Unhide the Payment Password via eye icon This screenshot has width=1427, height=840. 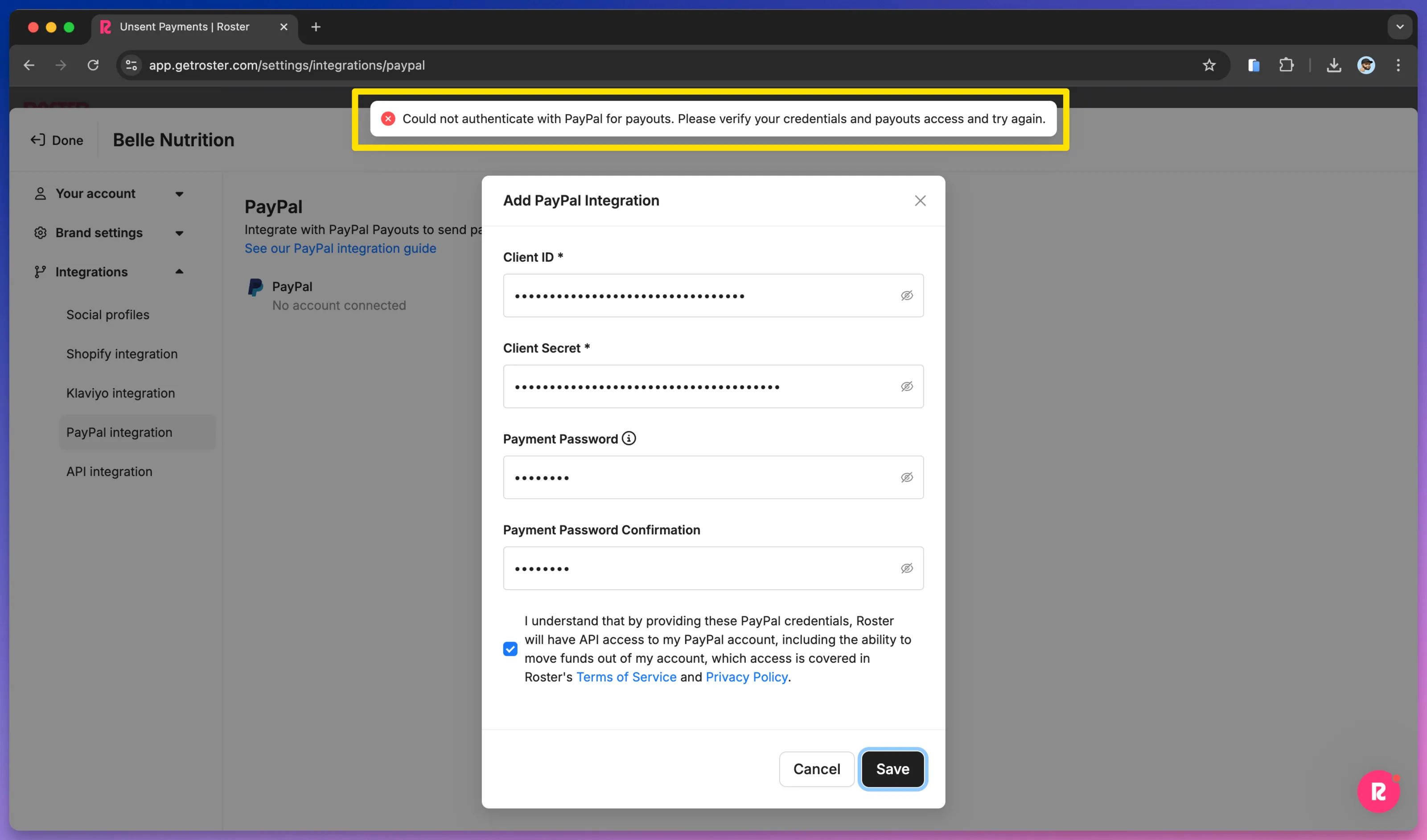907,477
